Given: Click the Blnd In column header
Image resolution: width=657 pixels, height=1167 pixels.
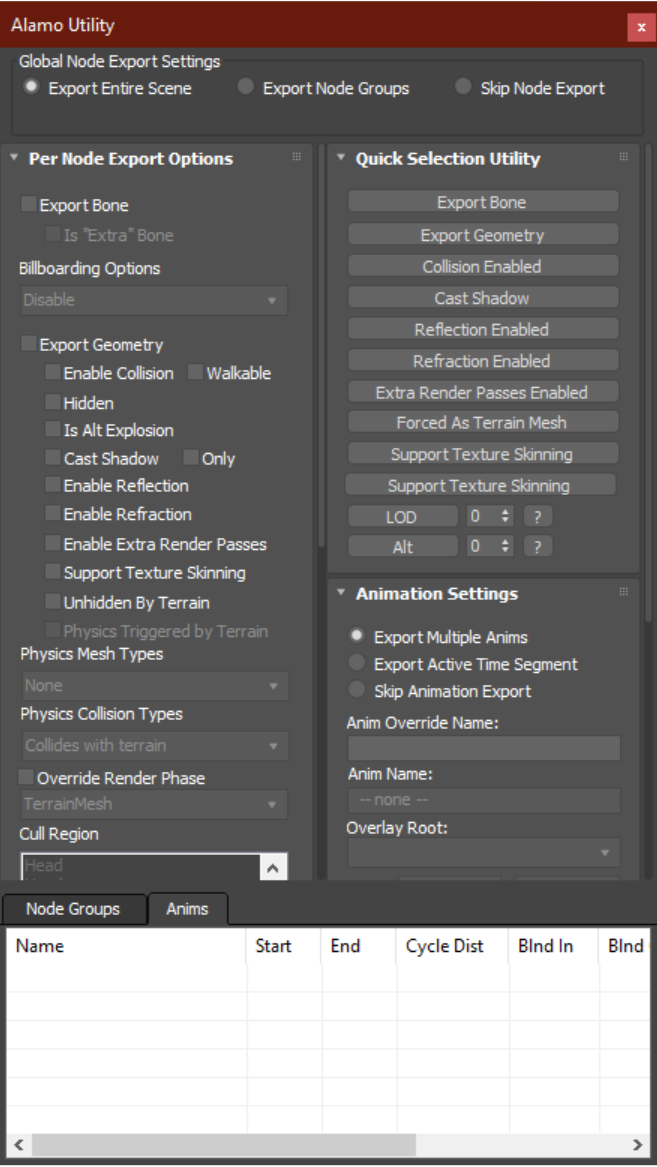Looking at the screenshot, I should pyautogui.click(x=554, y=946).
